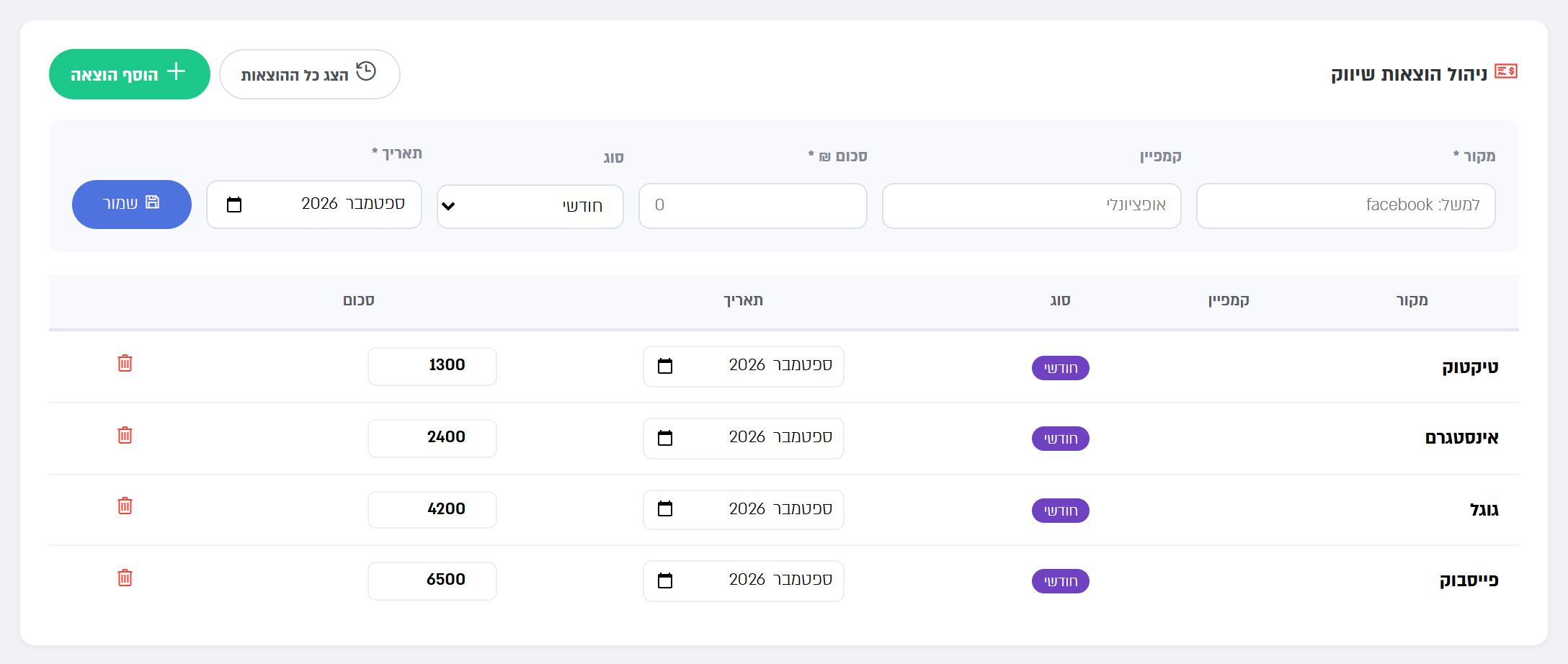Open the סוג dropdown showing חודשי
Screen dimensions: 1568x664
coord(530,206)
